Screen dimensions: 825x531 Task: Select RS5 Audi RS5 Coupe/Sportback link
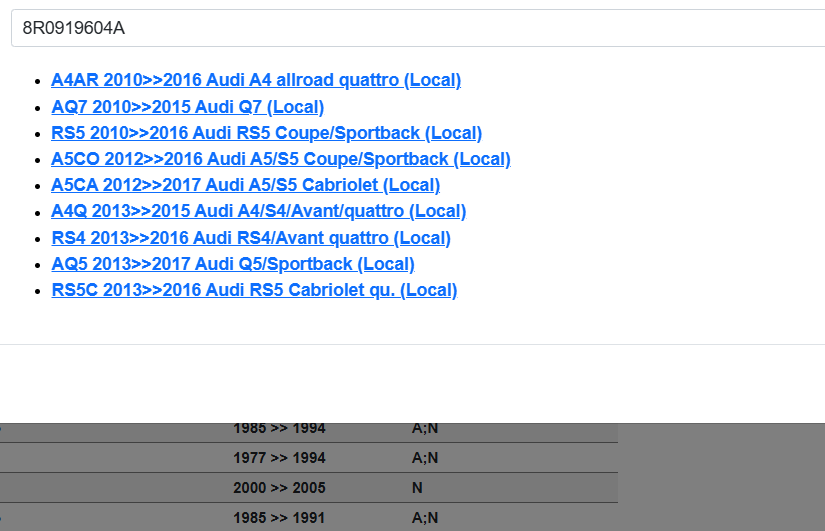[266, 133]
